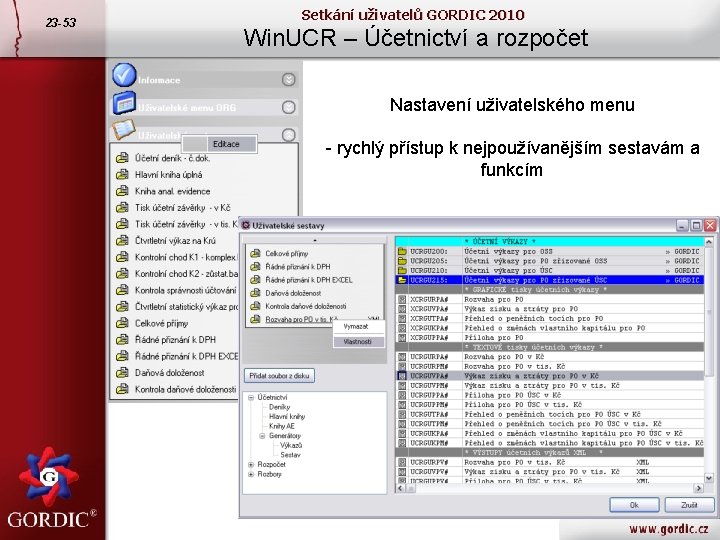Click open folder icon of UCRGU215 row

click(402, 280)
